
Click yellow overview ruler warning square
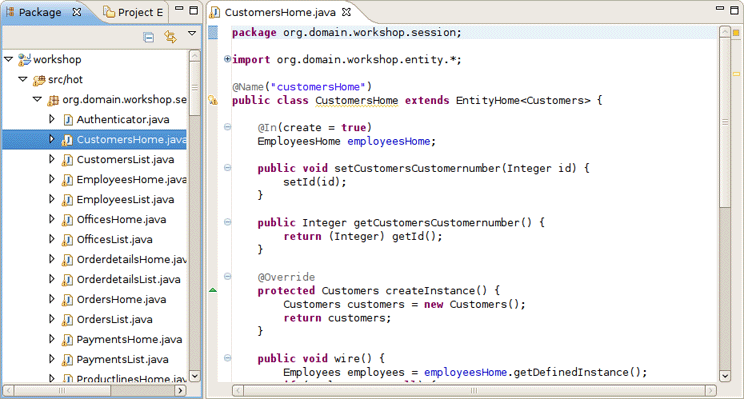coord(736,33)
